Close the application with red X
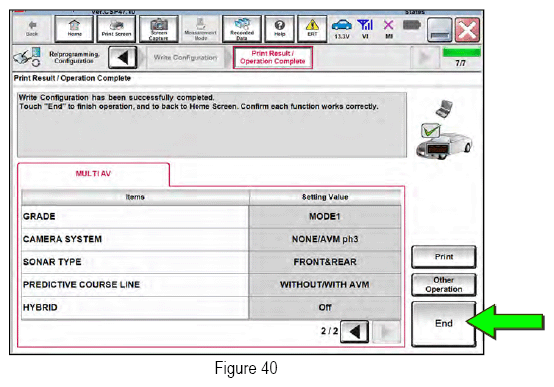 (x=467, y=30)
